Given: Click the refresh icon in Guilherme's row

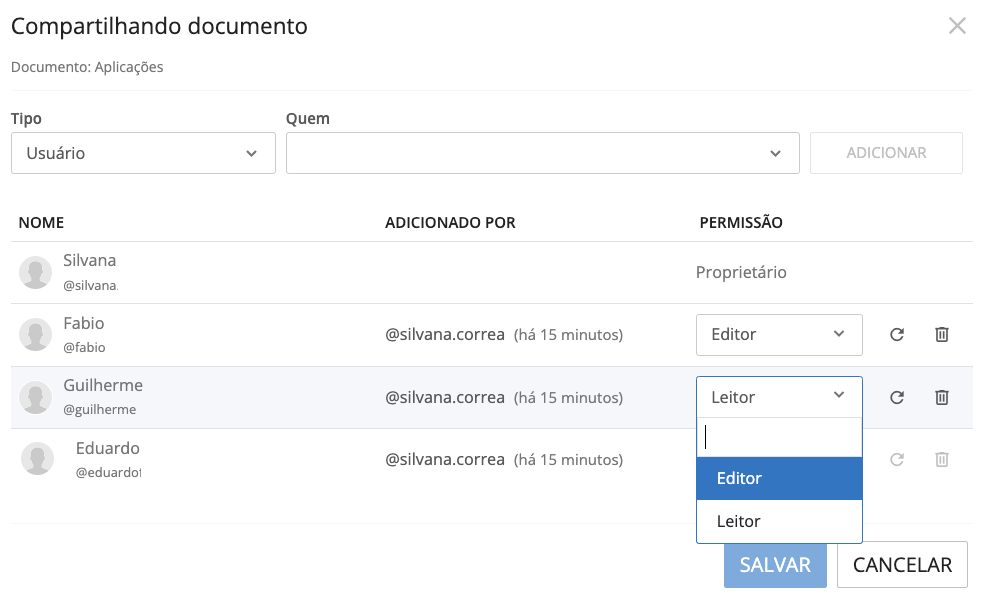Looking at the screenshot, I should coord(897,398).
